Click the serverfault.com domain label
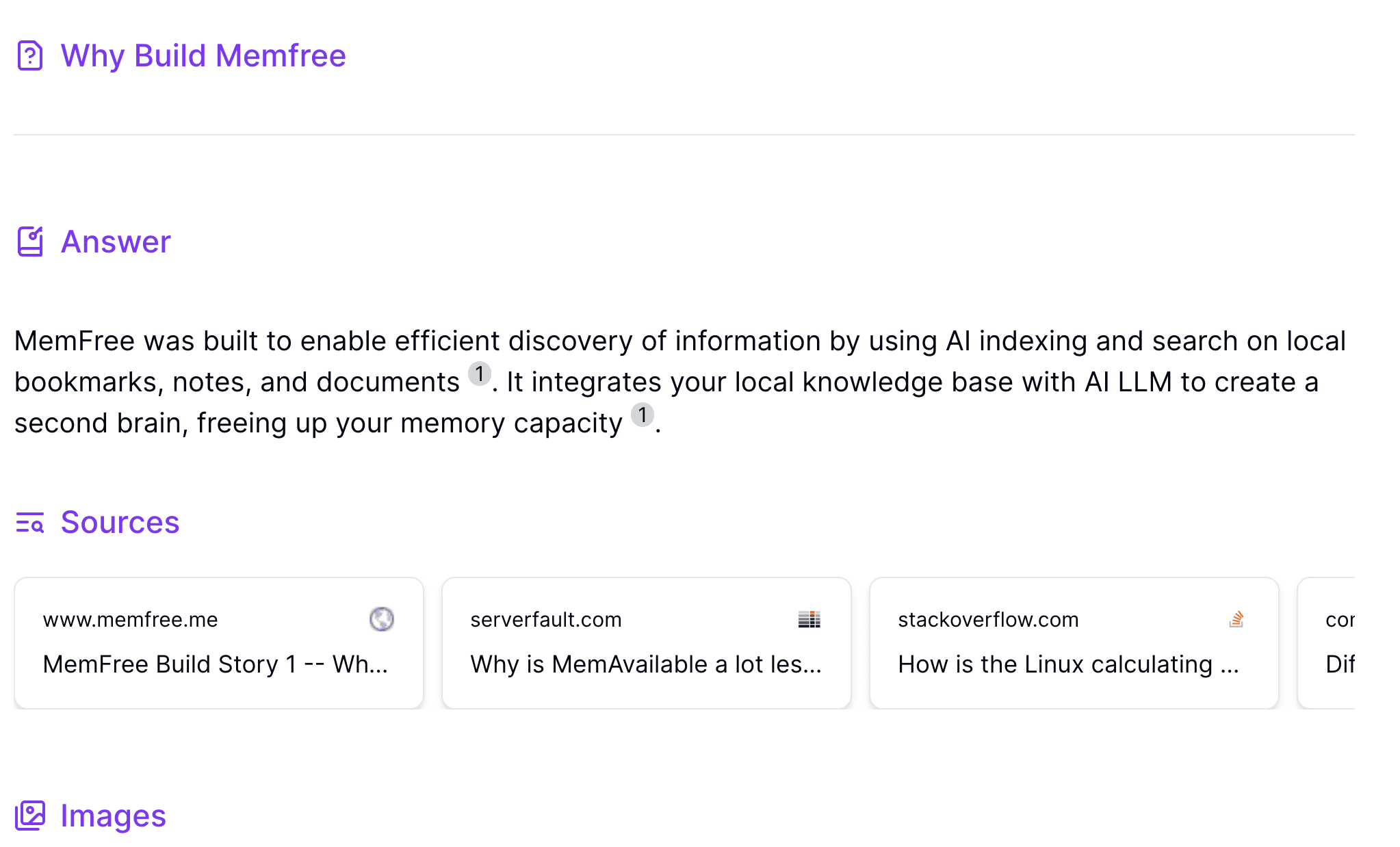1400x847 pixels. pos(545,620)
